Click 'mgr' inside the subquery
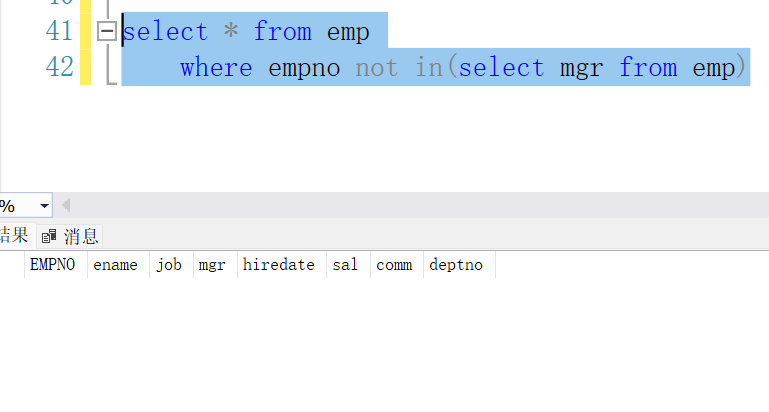The width and height of the screenshot is (769, 412). pyautogui.click(x=581, y=70)
